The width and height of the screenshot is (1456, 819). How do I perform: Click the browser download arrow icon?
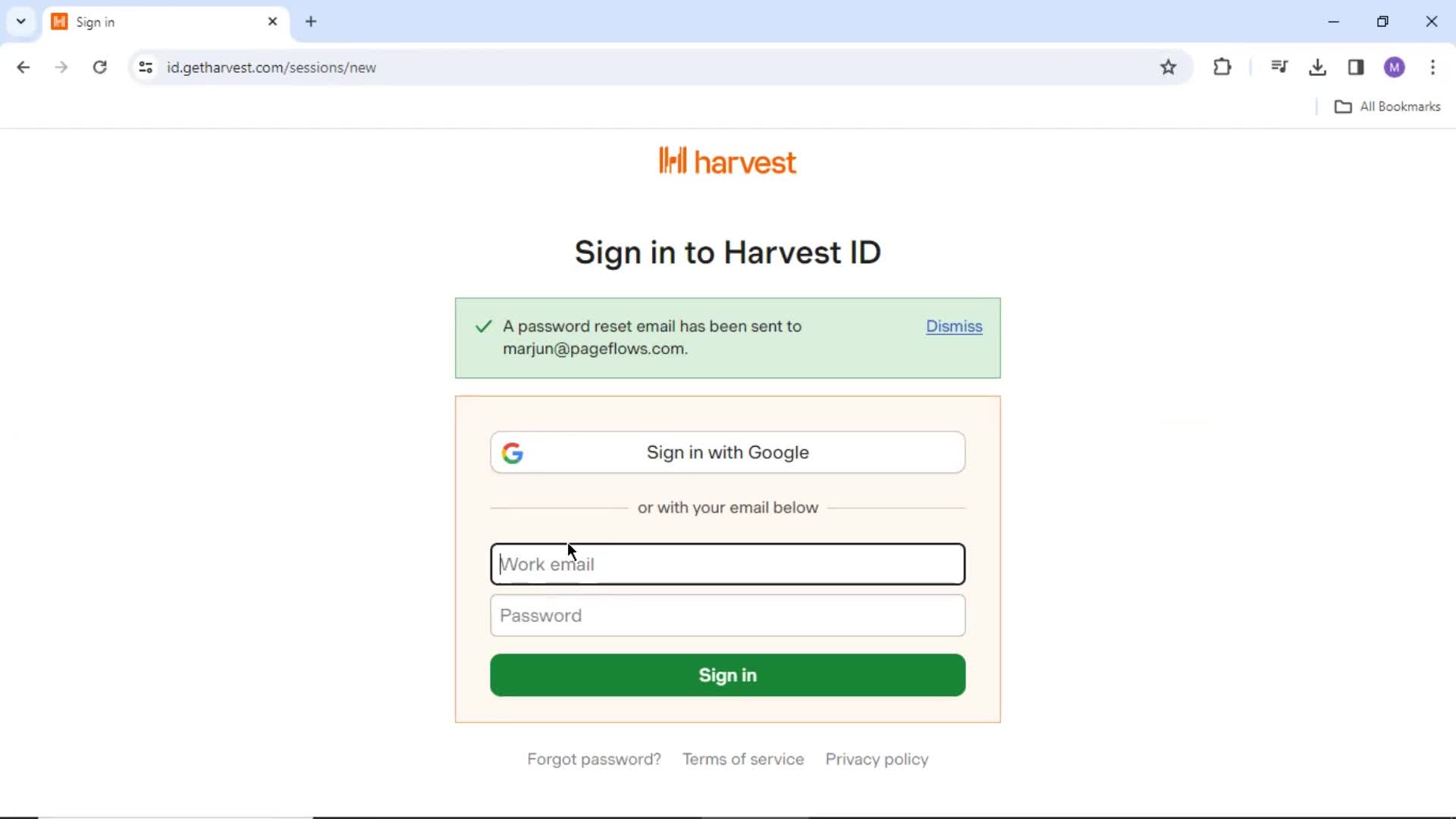click(x=1318, y=67)
